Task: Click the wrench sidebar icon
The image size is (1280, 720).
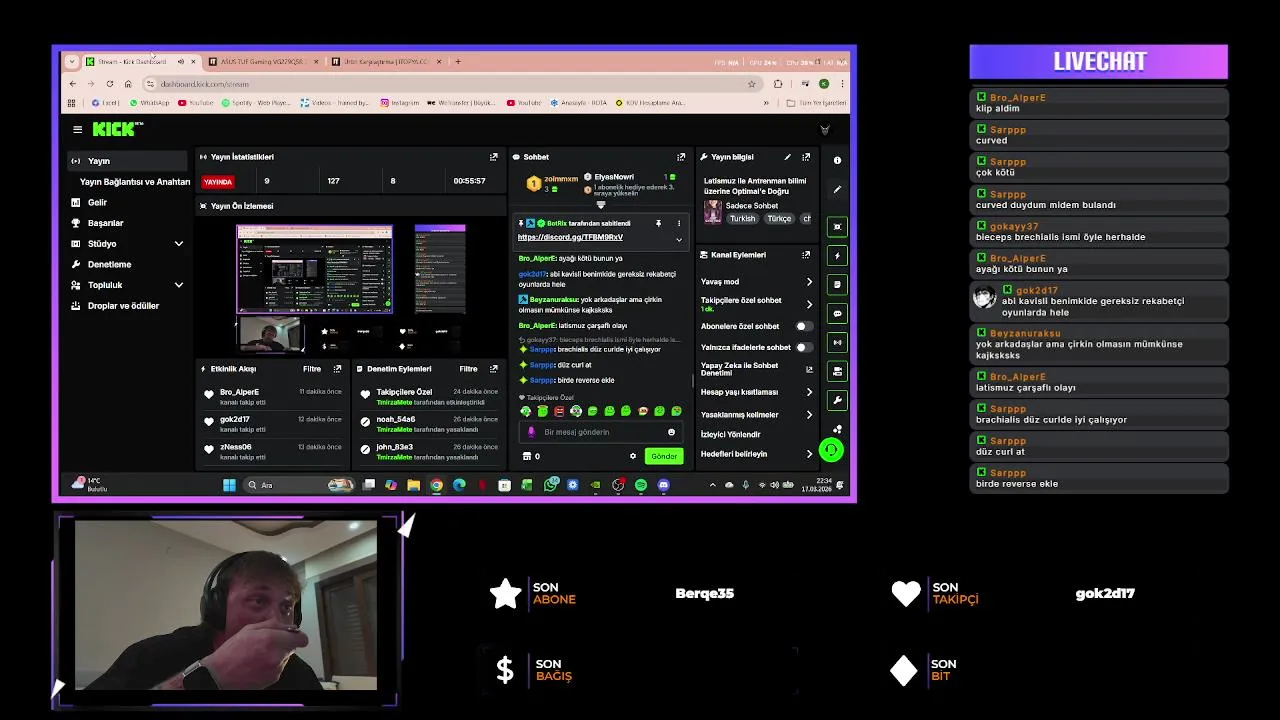Action: [837, 400]
